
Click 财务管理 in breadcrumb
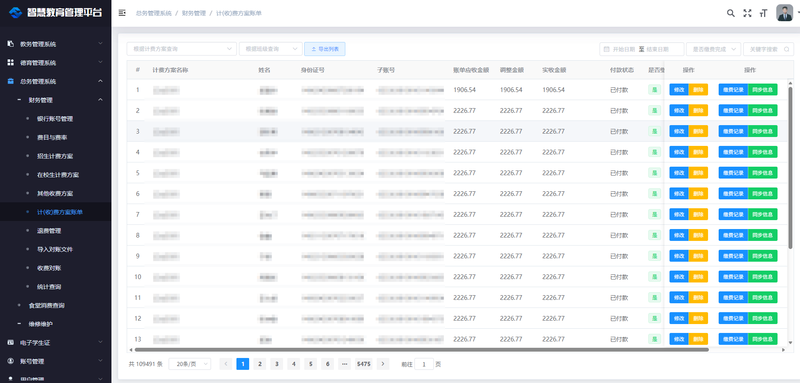coord(194,13)
